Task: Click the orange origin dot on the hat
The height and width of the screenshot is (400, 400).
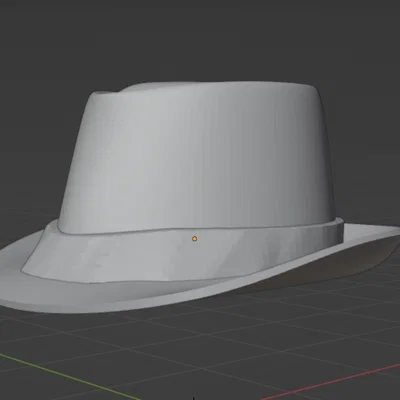Action: [195, 239]
